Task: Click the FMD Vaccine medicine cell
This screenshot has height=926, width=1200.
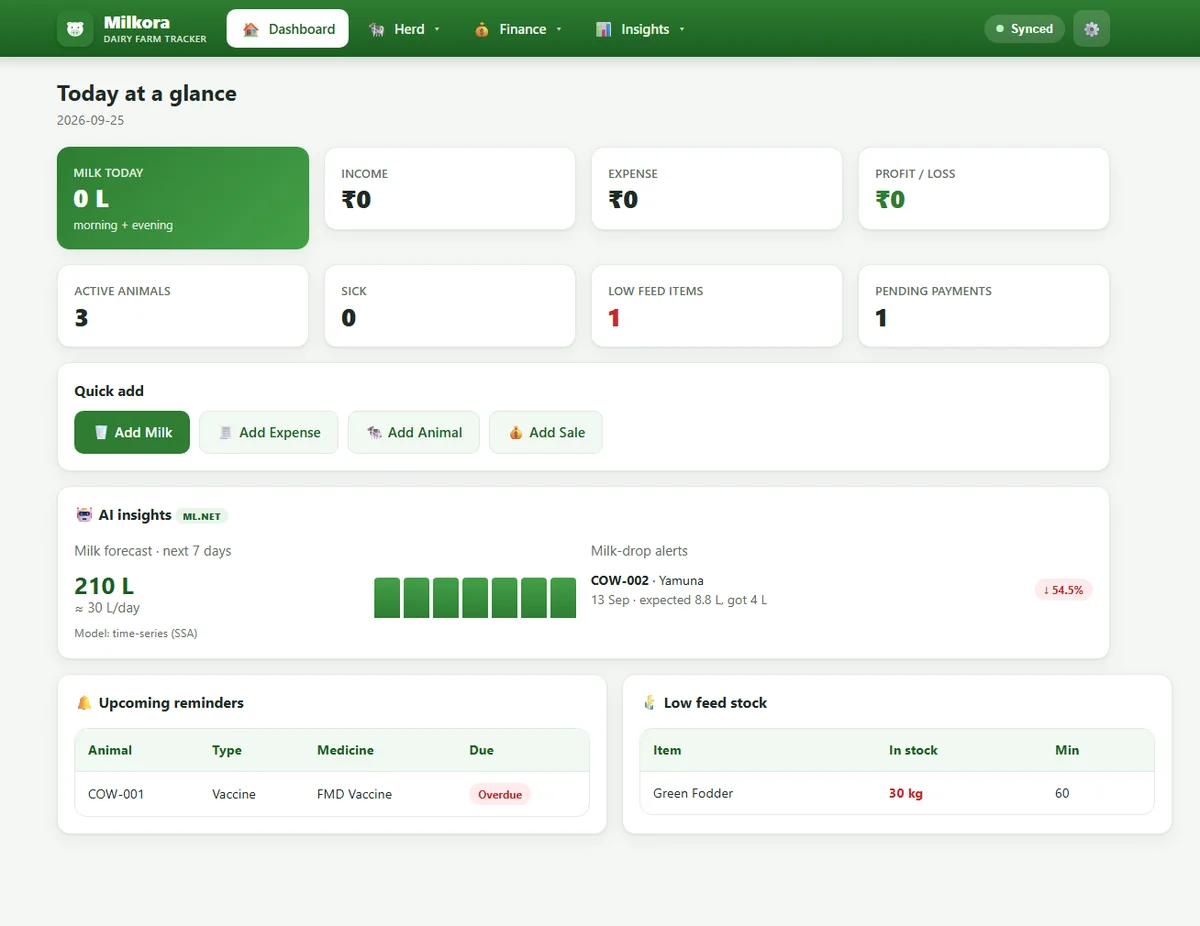Action: [354, 794]
